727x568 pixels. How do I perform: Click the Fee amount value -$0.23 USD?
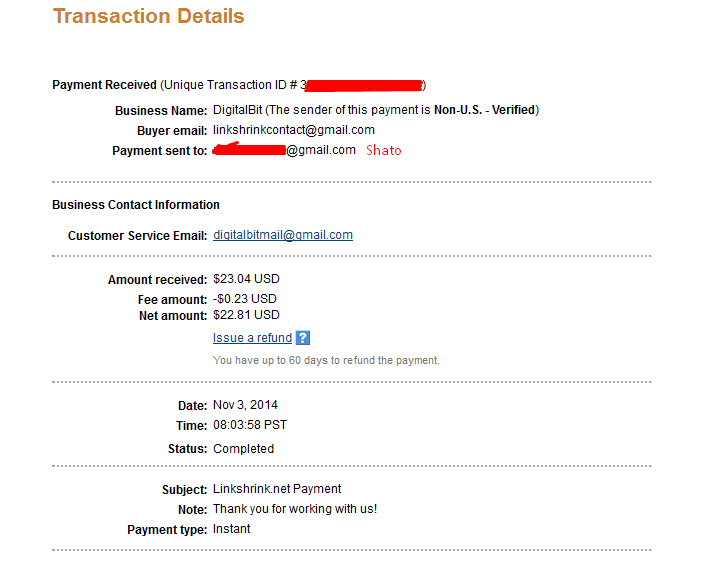pyautogui.click(x=245, y=299)
